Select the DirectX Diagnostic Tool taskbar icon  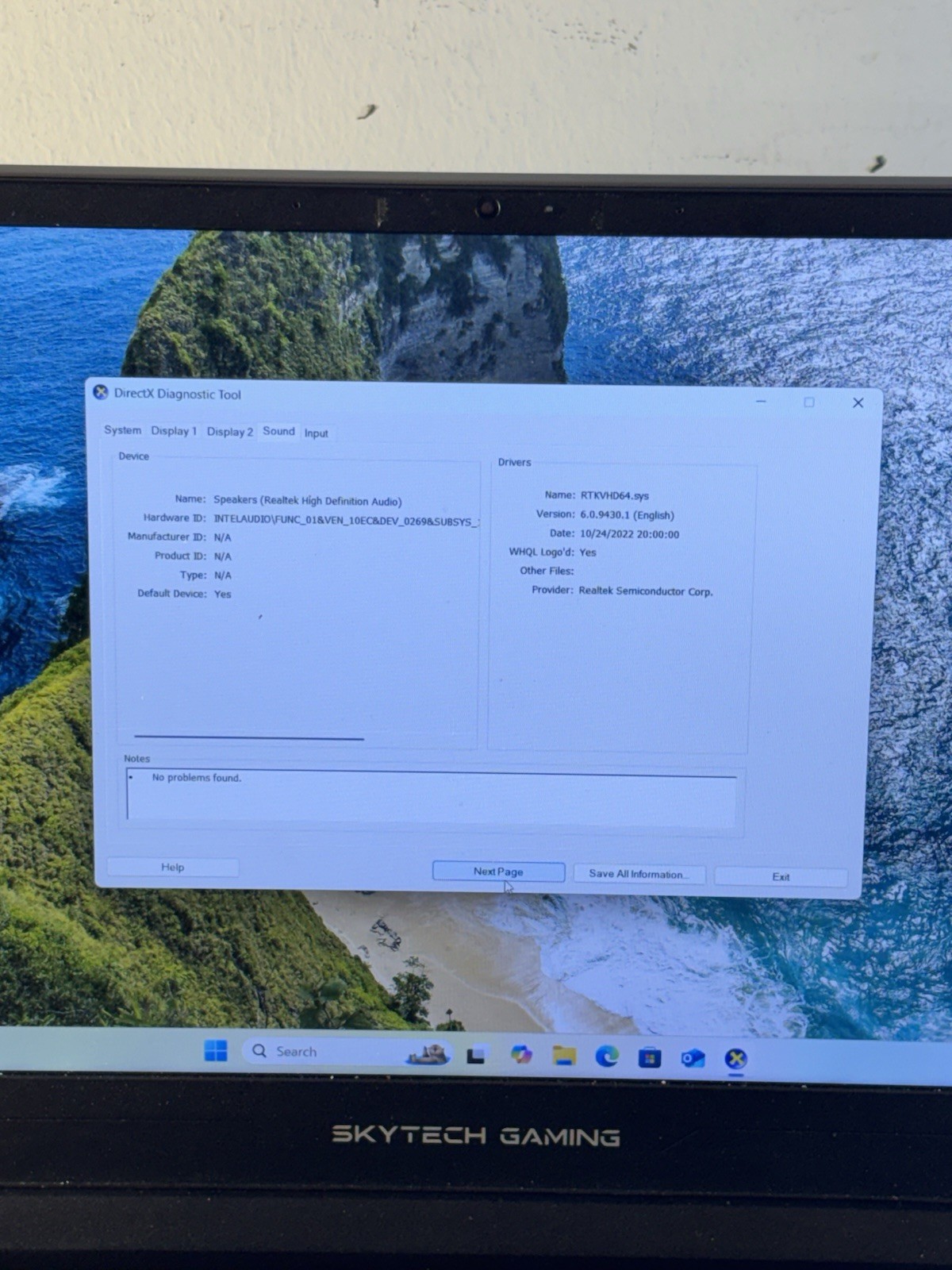pos(736,1059)
